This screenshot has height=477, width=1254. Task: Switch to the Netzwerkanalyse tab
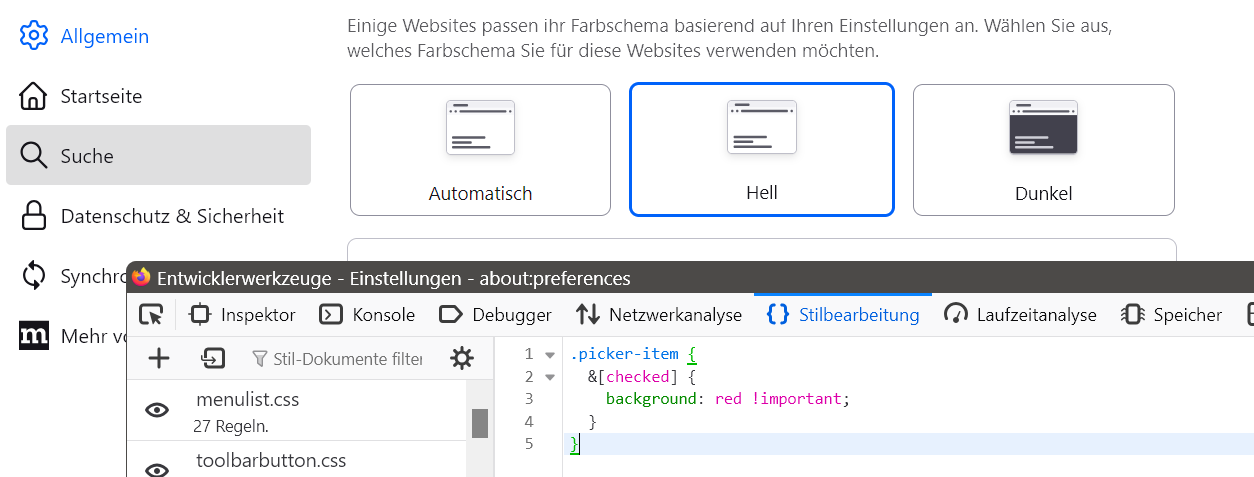pos(659,315)
